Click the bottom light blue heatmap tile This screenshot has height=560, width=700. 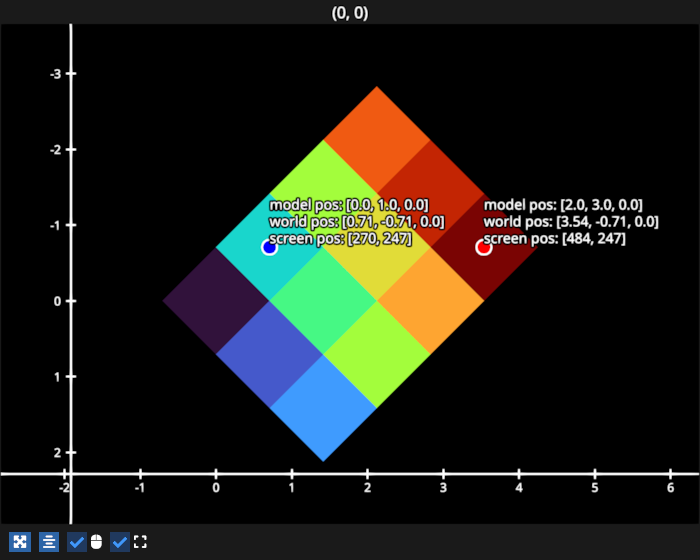[x=323, y=407]
